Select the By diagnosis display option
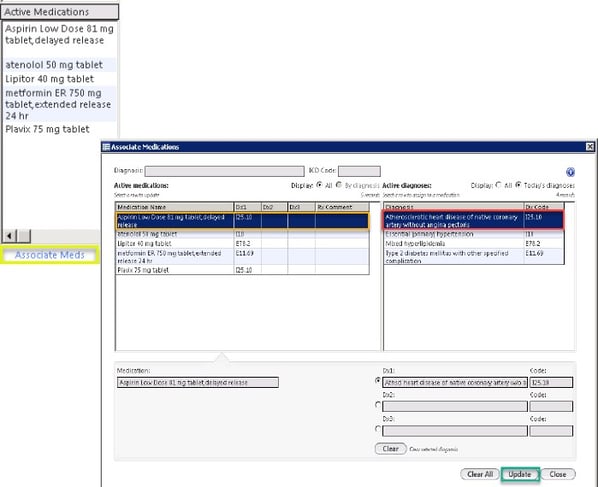 click(x=339, y=185)
